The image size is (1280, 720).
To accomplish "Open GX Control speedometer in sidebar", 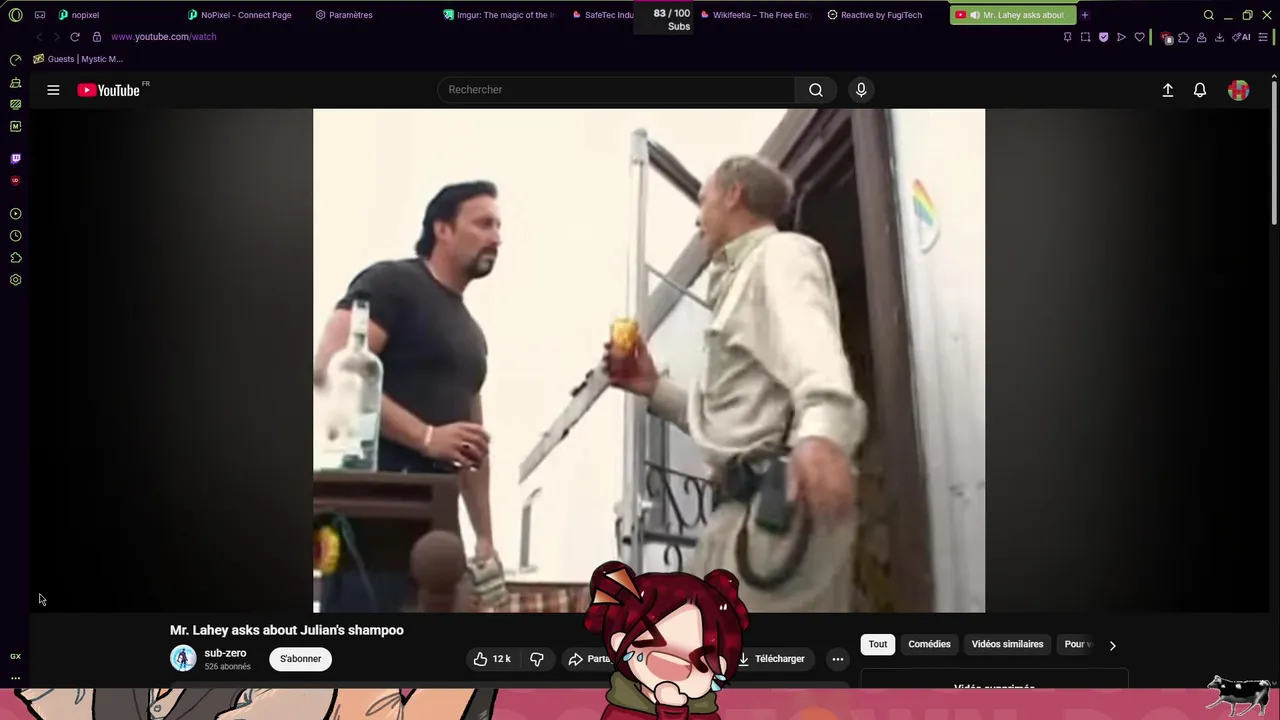I will (x=15, y=60).
